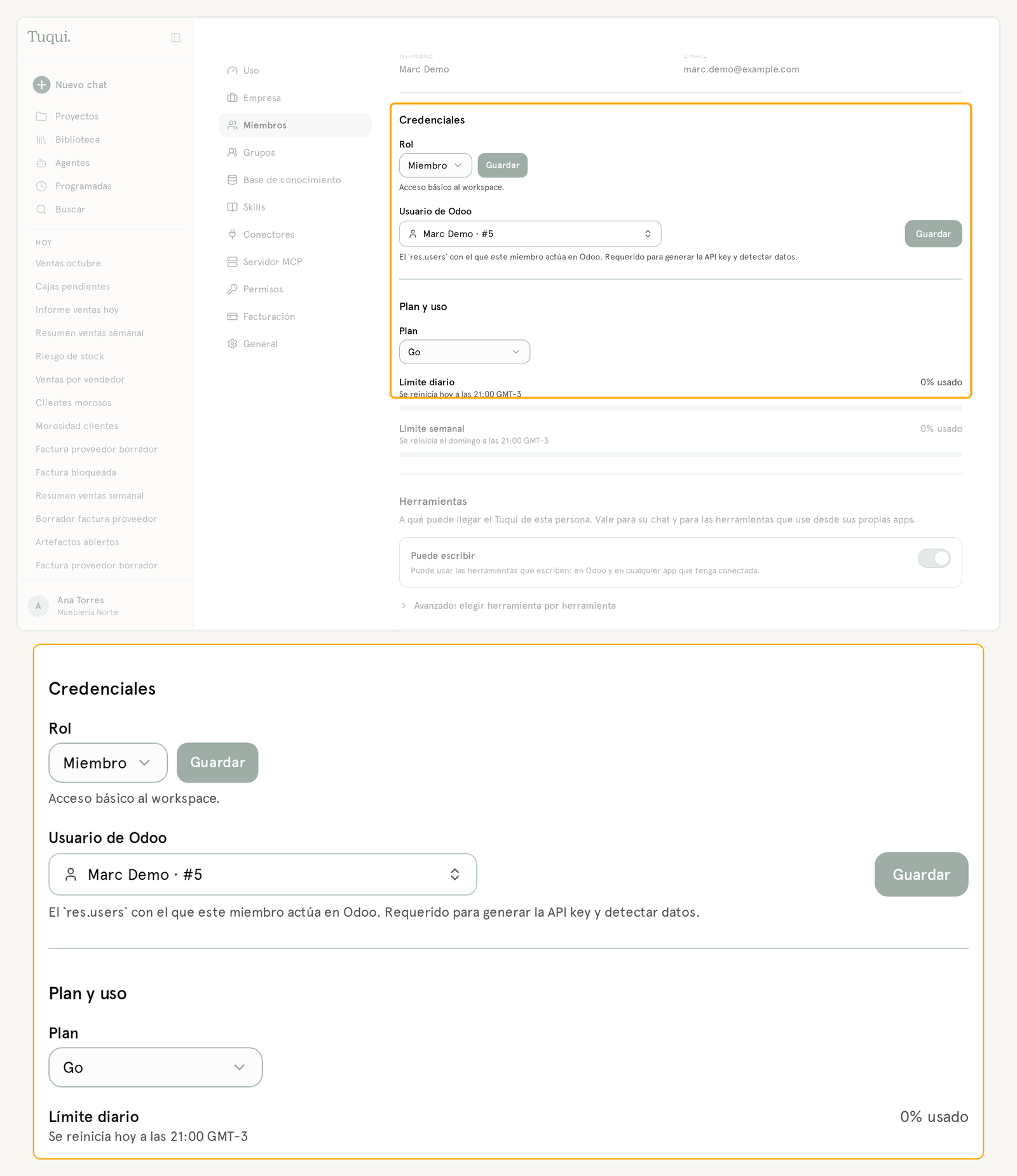This screenshot has height=1176, width=1017.
Task: Open the small Marc Demo · #5 combobox in settings page
Action: [530, 234]
